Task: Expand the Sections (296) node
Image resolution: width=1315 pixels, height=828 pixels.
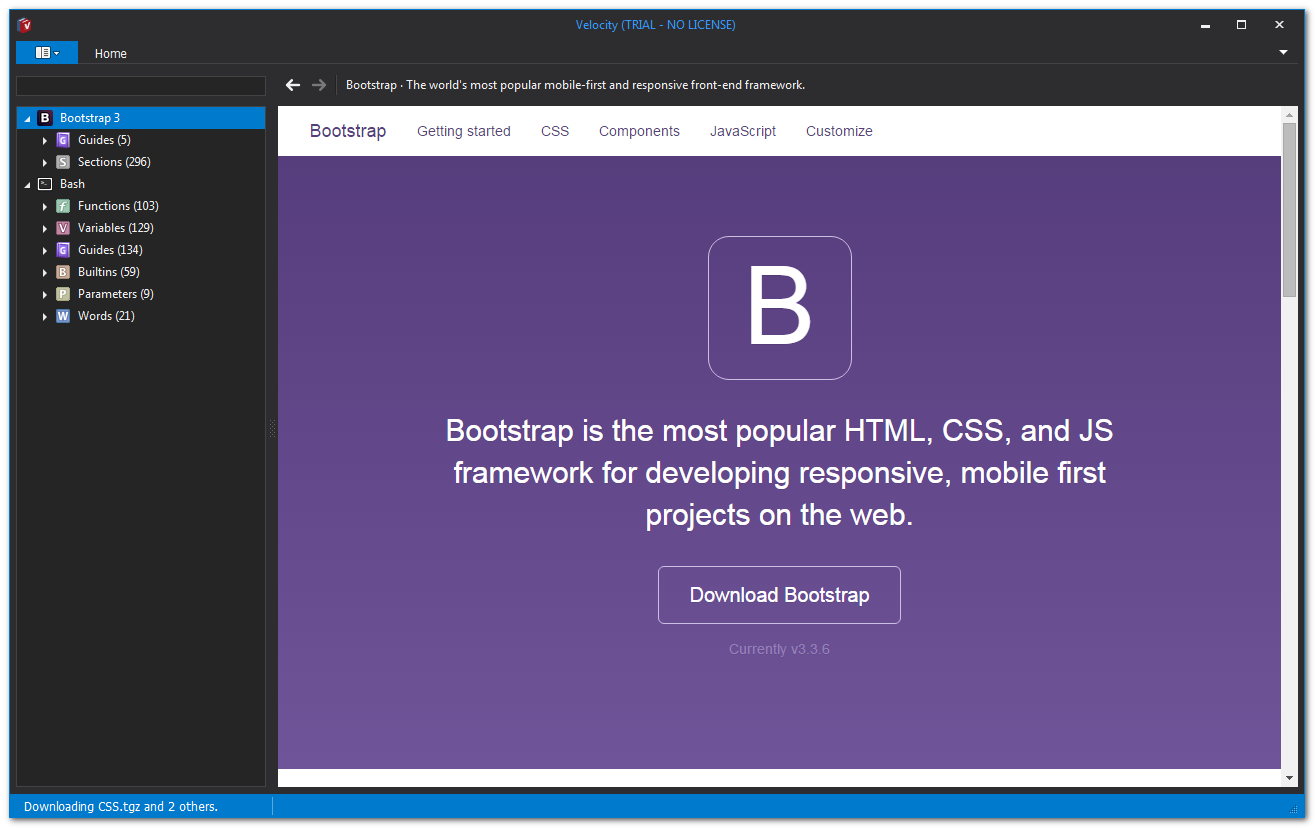Action: tap(45, 163)
